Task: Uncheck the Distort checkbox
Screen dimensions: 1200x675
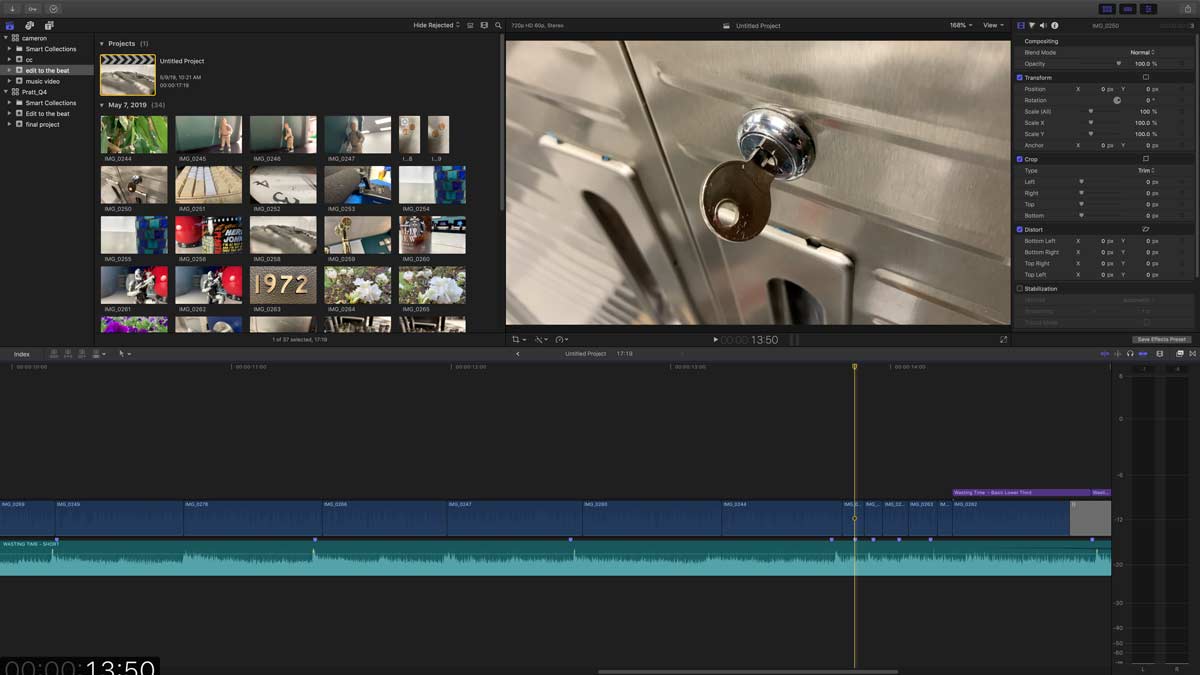Action: coord(1020,229)
